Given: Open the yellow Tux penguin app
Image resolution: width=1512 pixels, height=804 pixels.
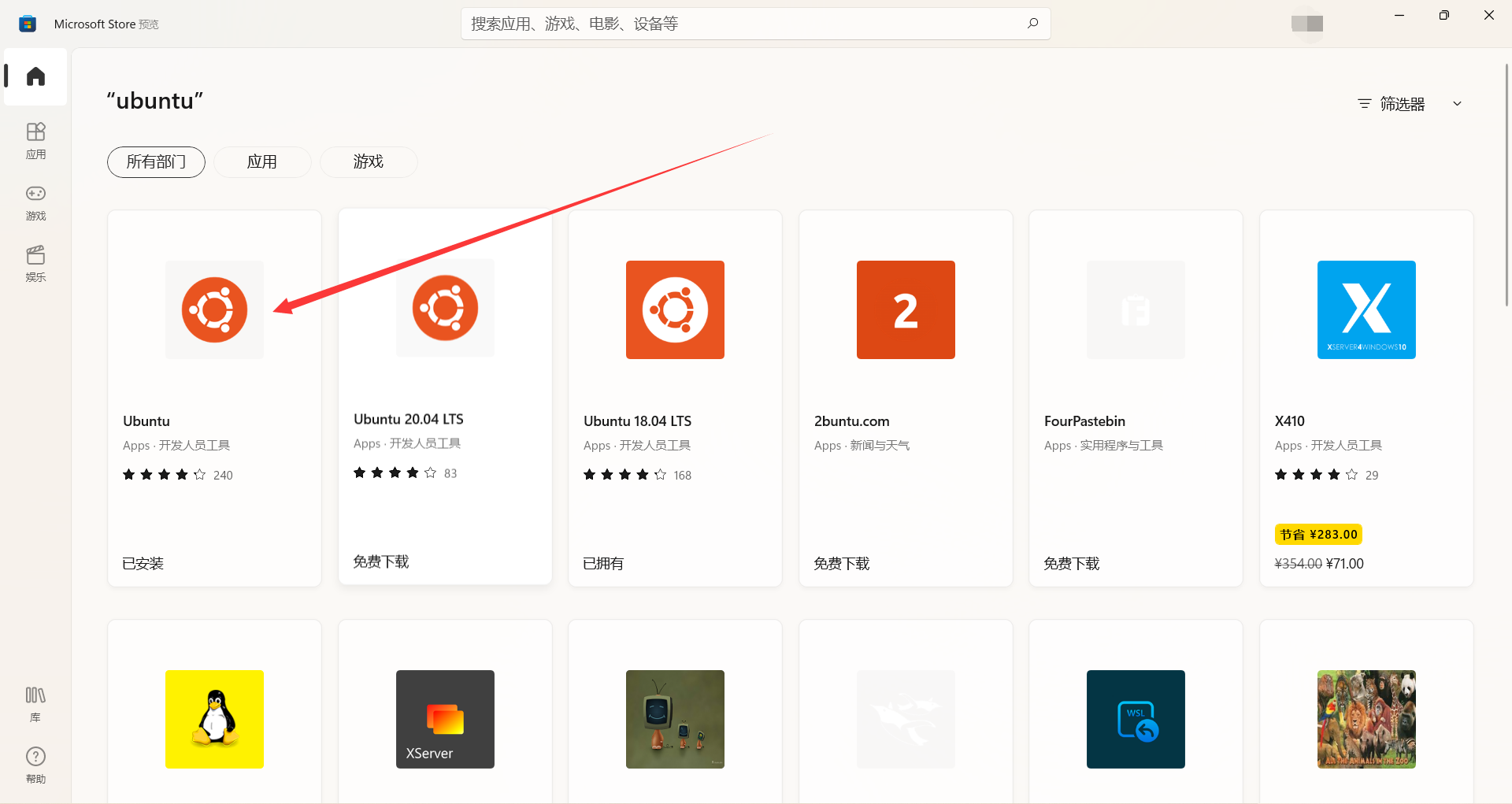Looking at the screenshot, I should click(214, 719).
